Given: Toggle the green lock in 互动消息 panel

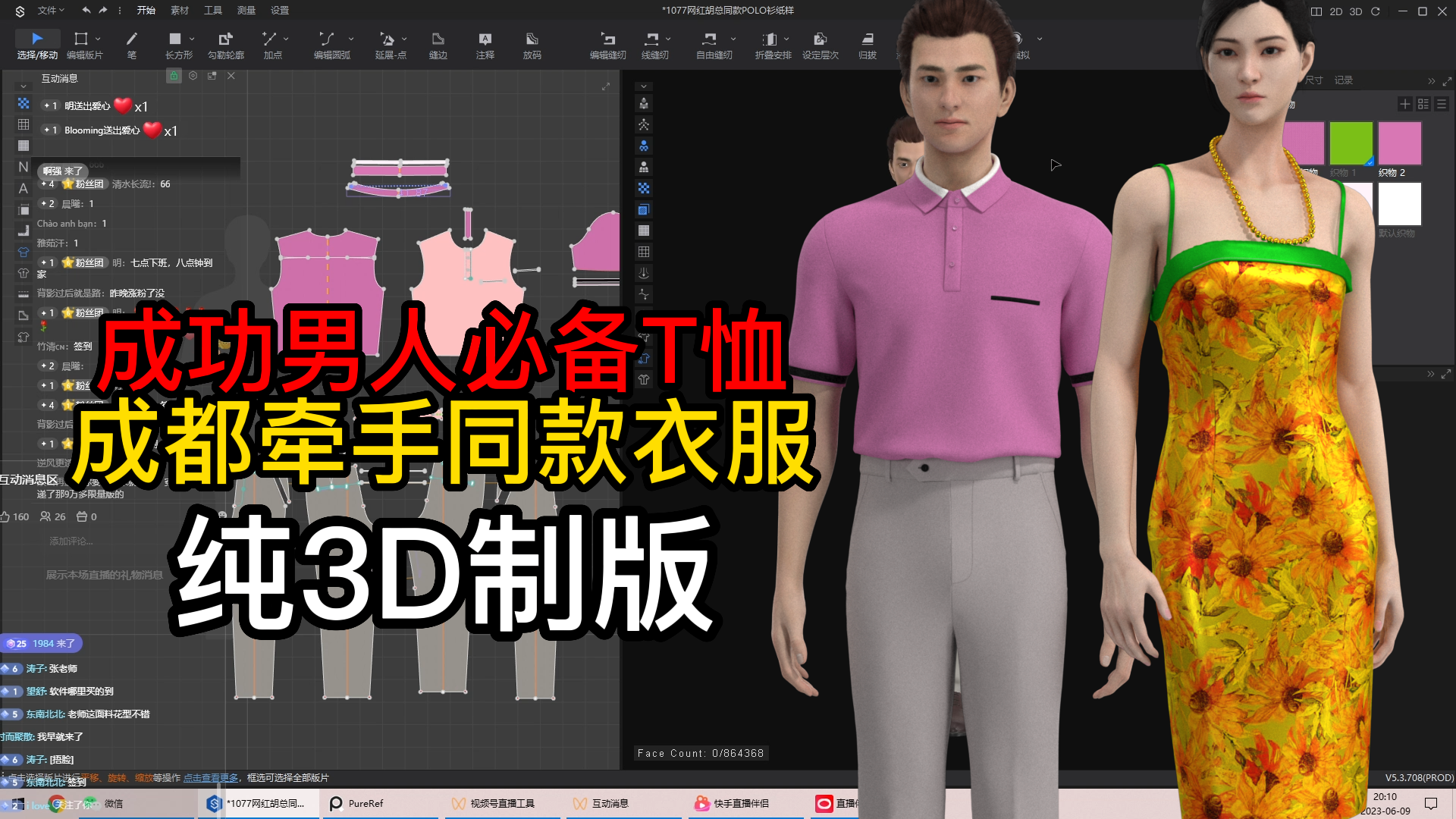Looking at the screenshot, I should tap(174, 76).
